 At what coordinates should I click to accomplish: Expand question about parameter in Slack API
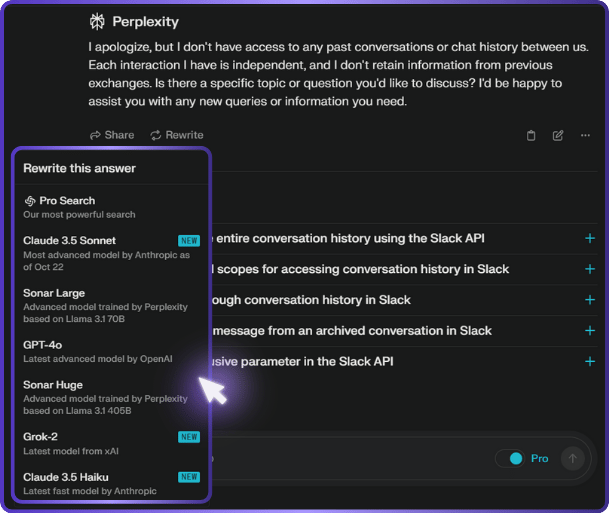pyautogui.click(x=590, y=361)
